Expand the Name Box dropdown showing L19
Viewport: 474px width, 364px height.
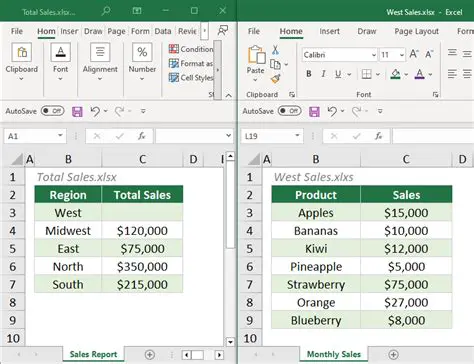[x=297, y=136]
